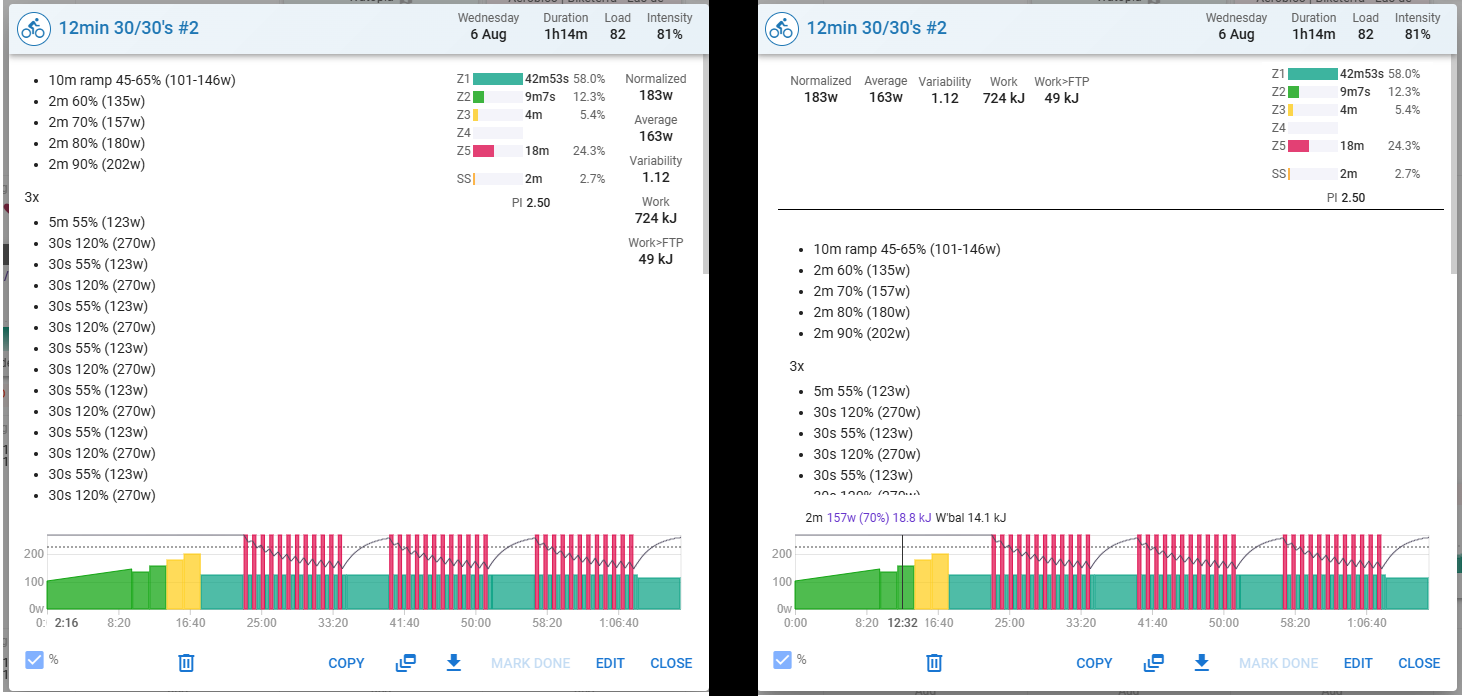
Task: Click the duplicate icon in the left panel
Action: point(405,663)
